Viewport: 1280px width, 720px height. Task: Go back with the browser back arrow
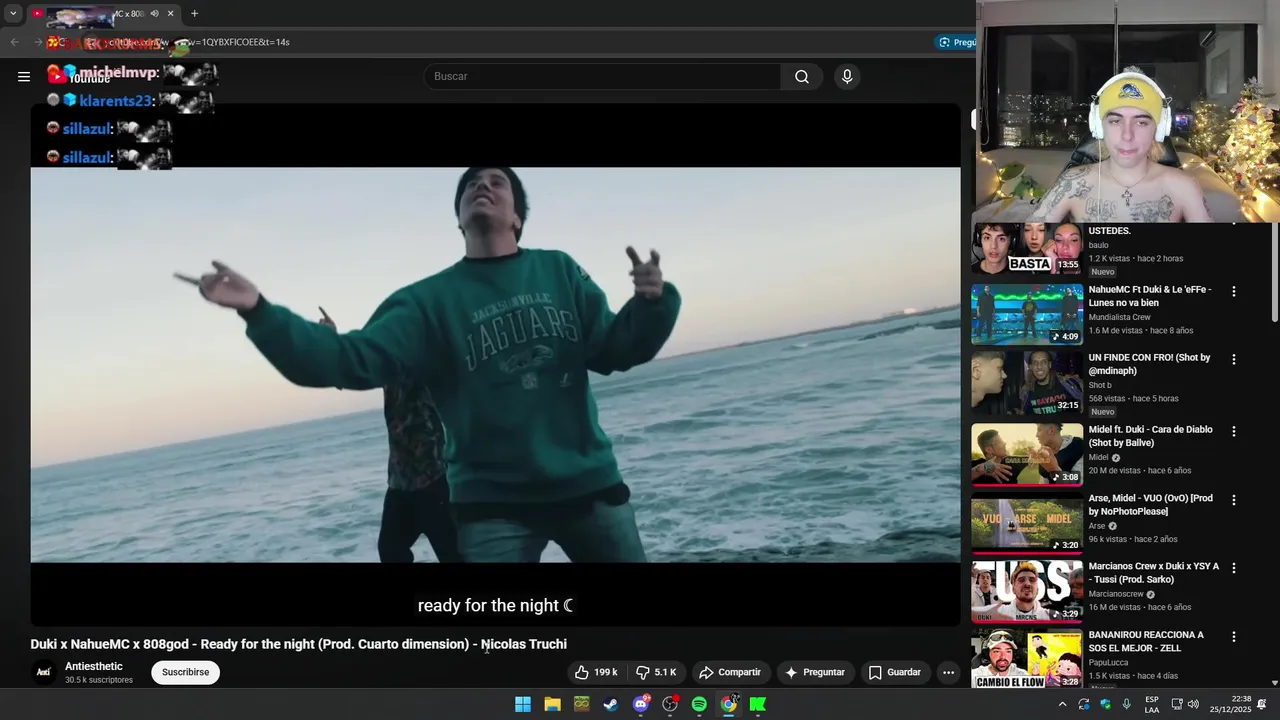tap(14, 42)
